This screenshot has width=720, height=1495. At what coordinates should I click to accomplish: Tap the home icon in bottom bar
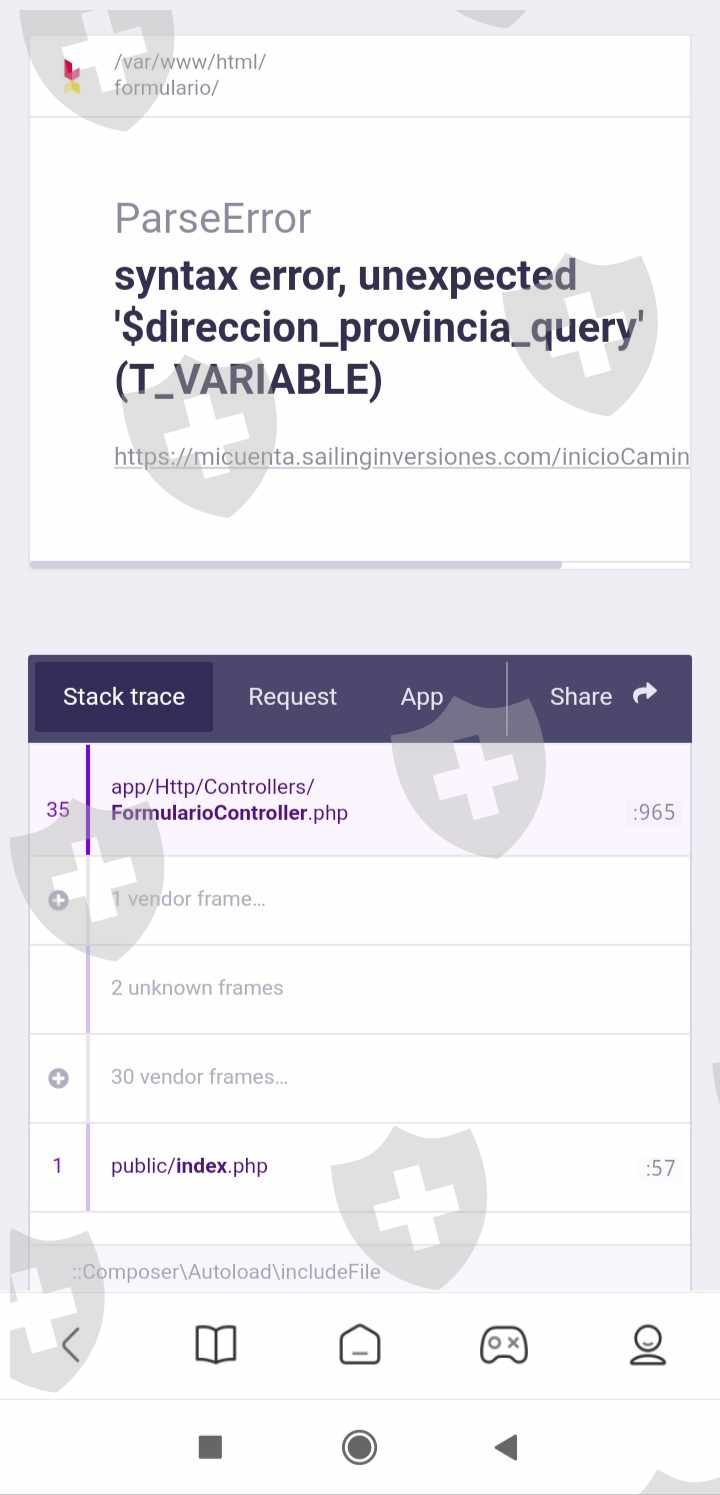(x=360, y=1344)
